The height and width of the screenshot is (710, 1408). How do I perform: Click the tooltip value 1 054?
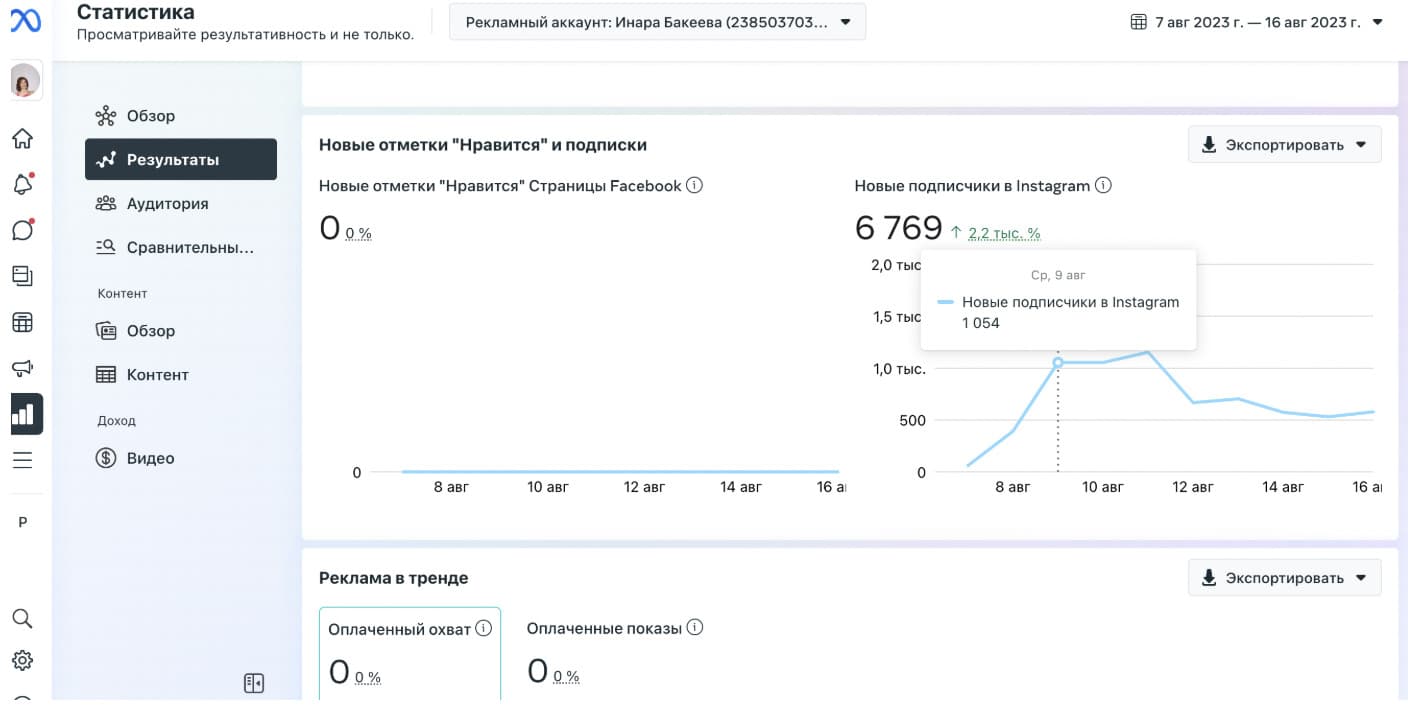pyautogui.click(x=981, y=323)
